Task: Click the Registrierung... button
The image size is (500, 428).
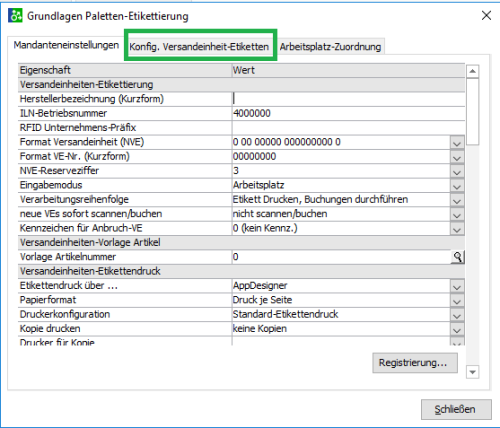Action: click(415, 363)
